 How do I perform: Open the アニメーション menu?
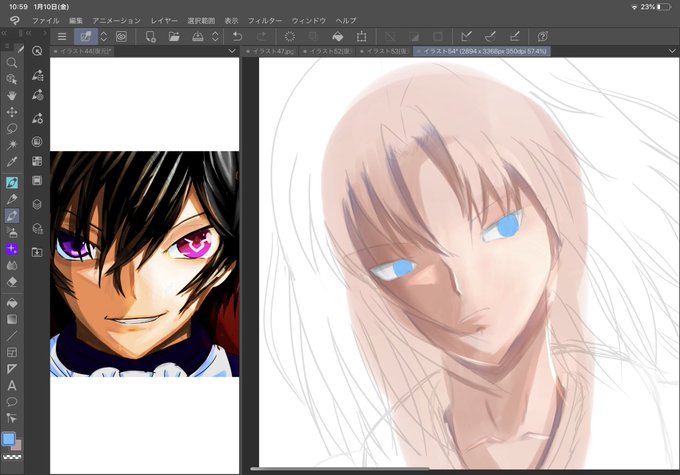click(116, 21)
